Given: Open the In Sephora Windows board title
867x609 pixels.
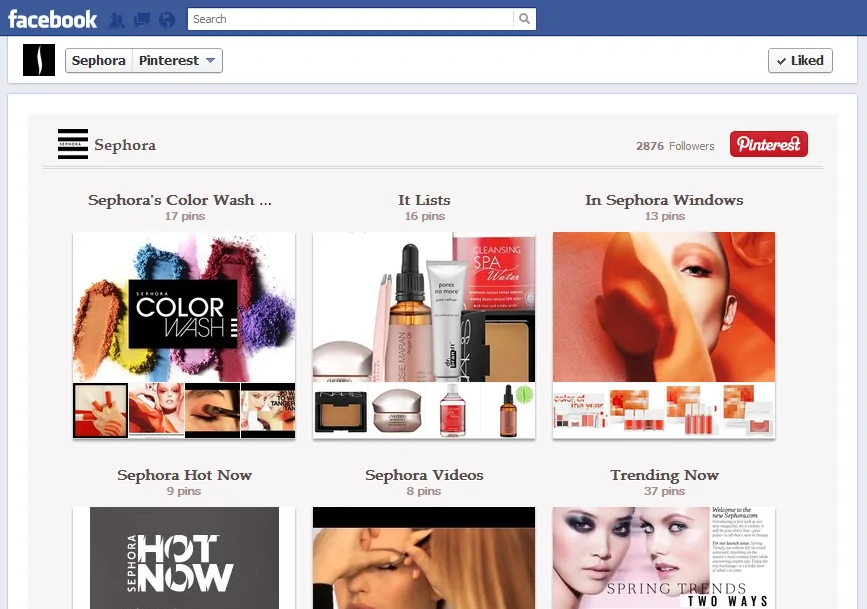Looking at the screenshot, I should tap(664, 200).
